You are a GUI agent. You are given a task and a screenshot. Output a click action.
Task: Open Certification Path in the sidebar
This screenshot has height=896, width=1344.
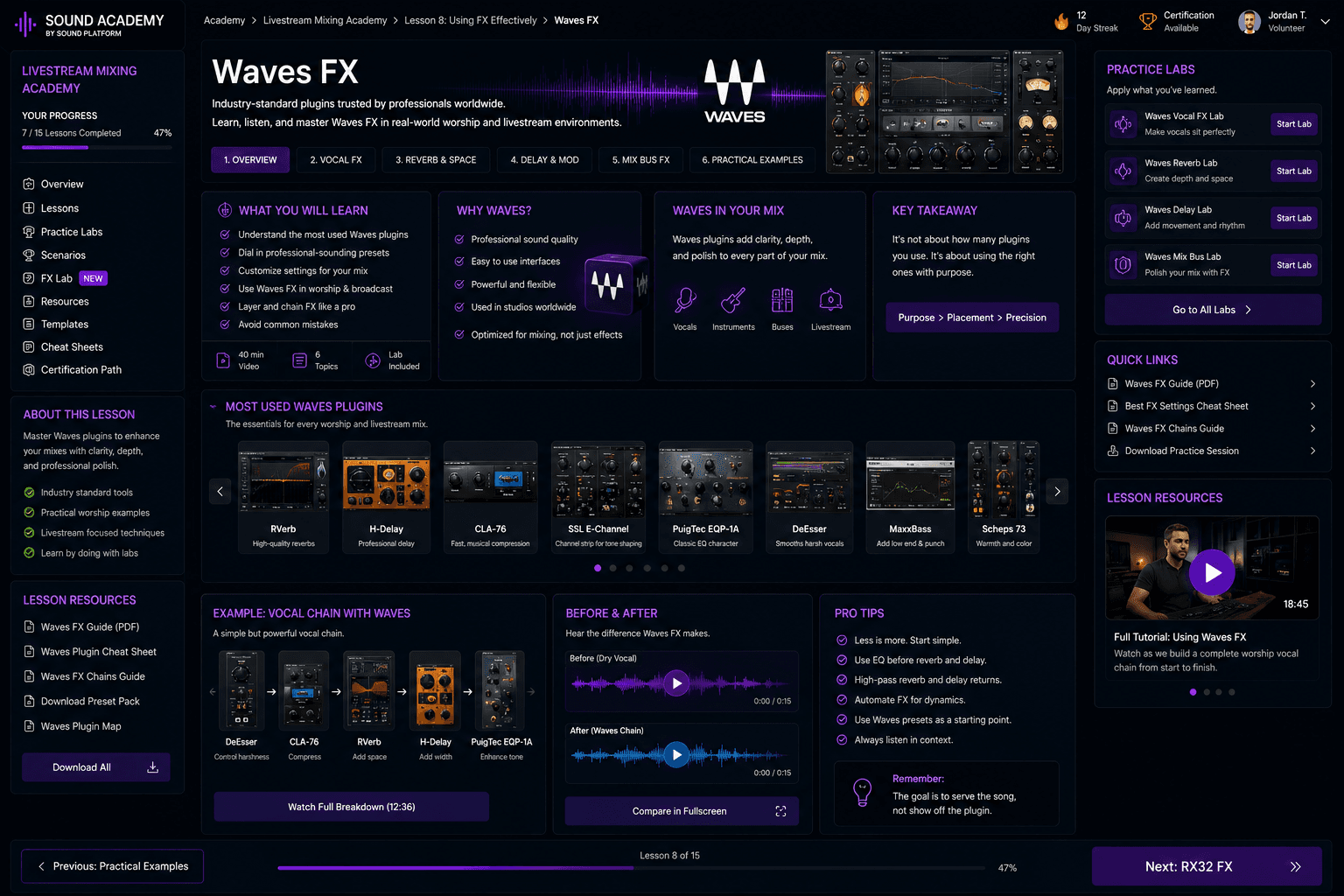[72, 370]
